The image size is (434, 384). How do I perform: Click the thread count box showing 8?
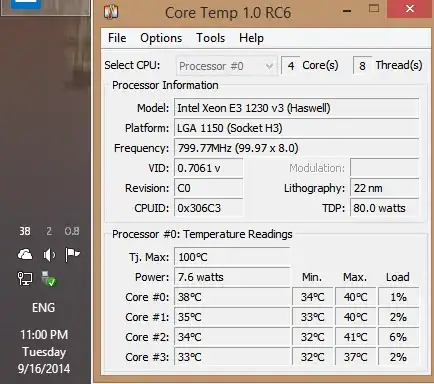(362, 66)
